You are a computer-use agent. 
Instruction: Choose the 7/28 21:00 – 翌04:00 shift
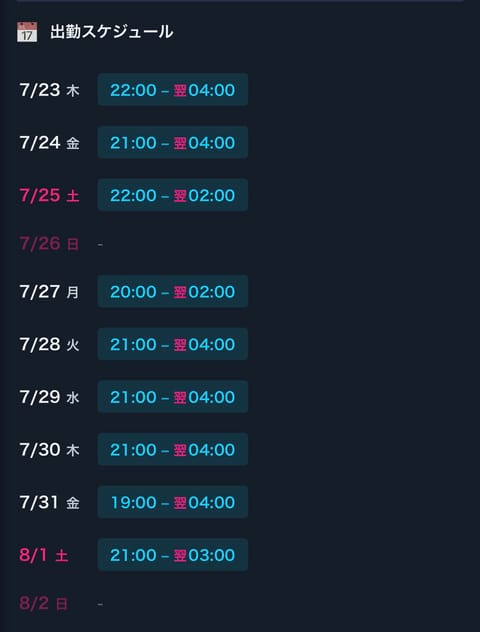(x=172, y=344)
